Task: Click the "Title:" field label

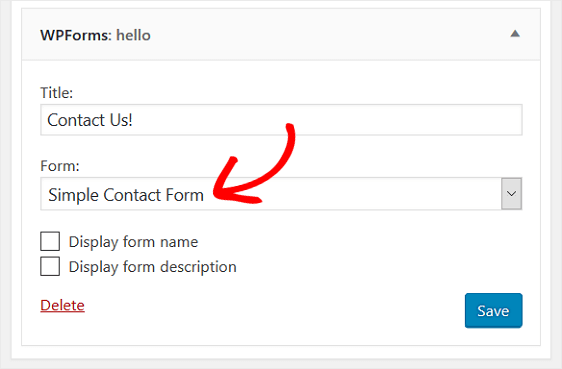Action: 57,93
